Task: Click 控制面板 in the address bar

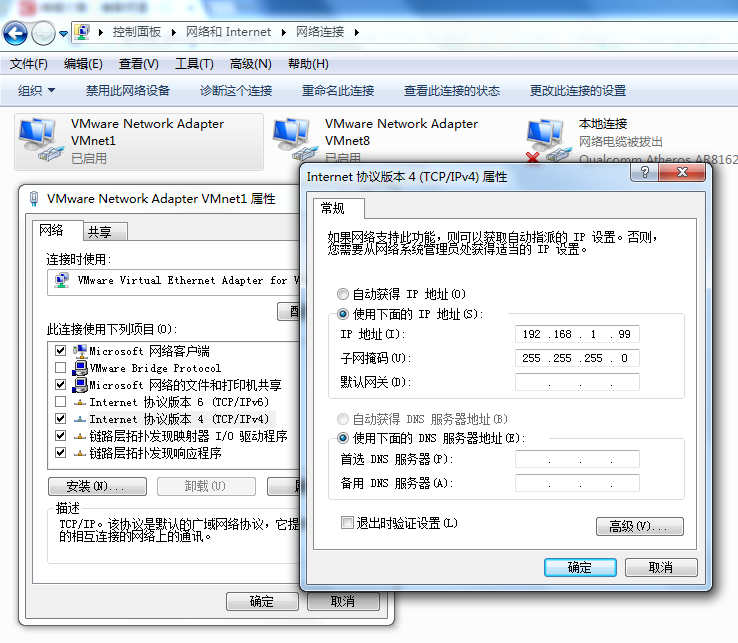Action: (x=136, y=32)
